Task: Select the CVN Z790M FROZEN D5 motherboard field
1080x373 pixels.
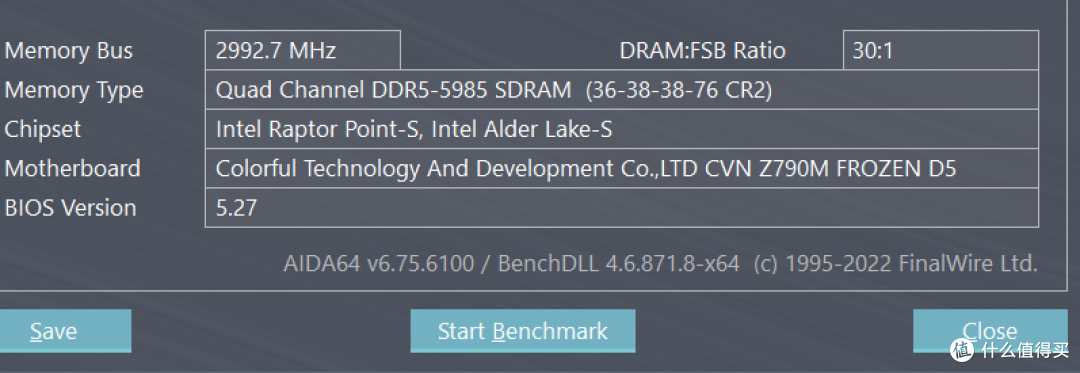Action: tap(622, 168)
